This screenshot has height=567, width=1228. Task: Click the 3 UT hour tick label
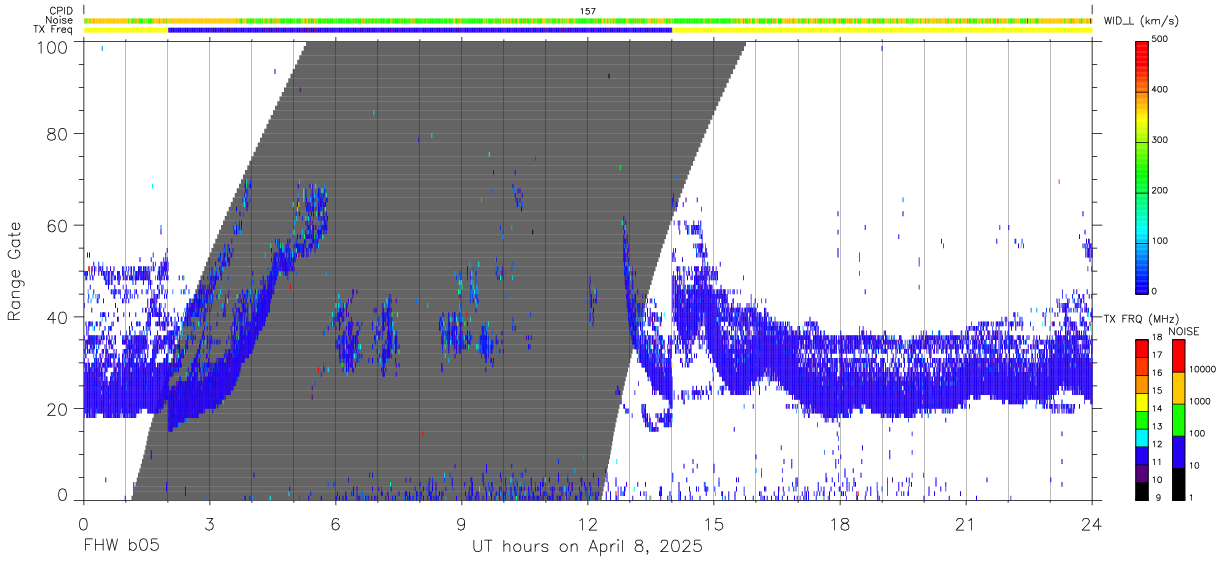point(209,523)
